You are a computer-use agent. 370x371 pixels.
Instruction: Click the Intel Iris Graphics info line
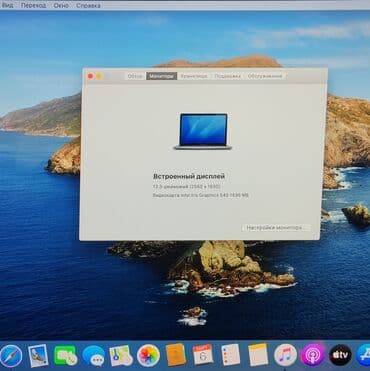pyautogui.click(x=201, y=195)
